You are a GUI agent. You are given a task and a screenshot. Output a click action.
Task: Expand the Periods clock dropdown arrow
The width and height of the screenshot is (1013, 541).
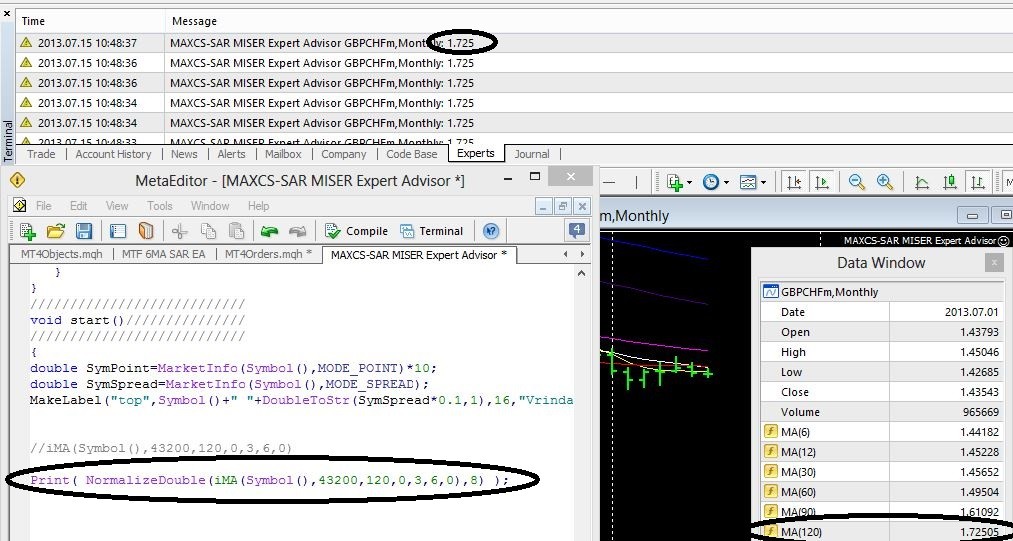[x=726, y=183]
